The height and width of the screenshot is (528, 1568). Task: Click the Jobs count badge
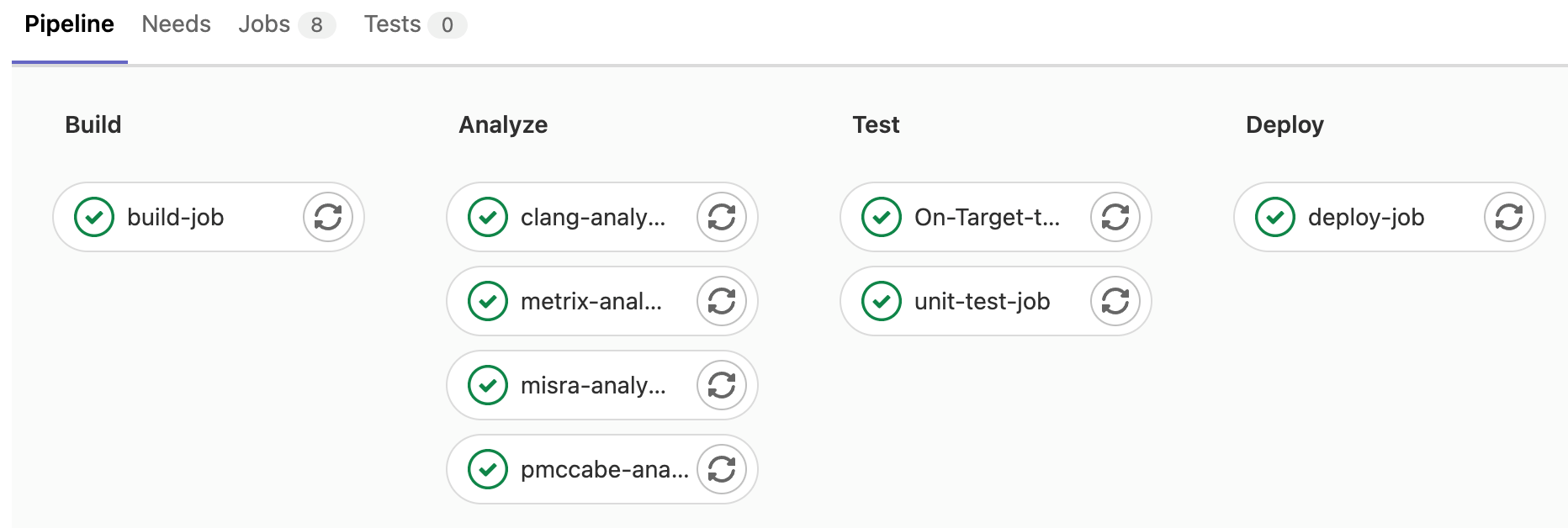[316, 25]
